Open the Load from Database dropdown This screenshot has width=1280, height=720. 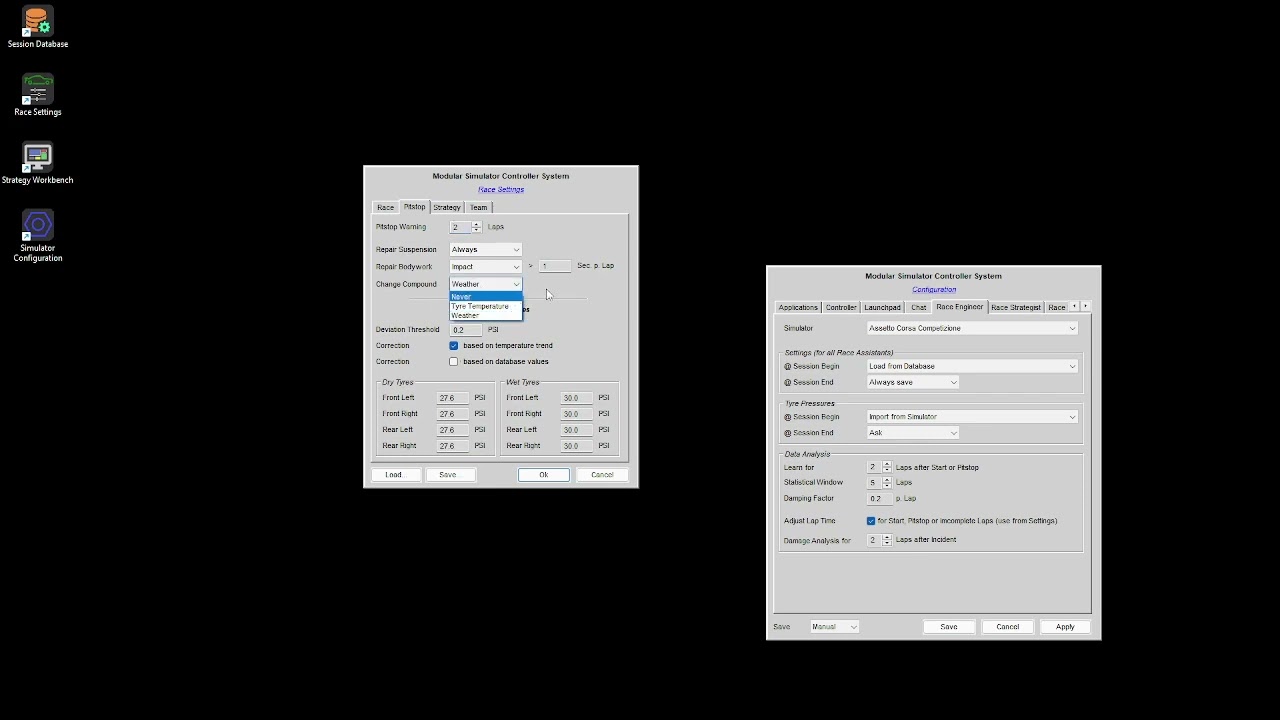coord(972,366)
